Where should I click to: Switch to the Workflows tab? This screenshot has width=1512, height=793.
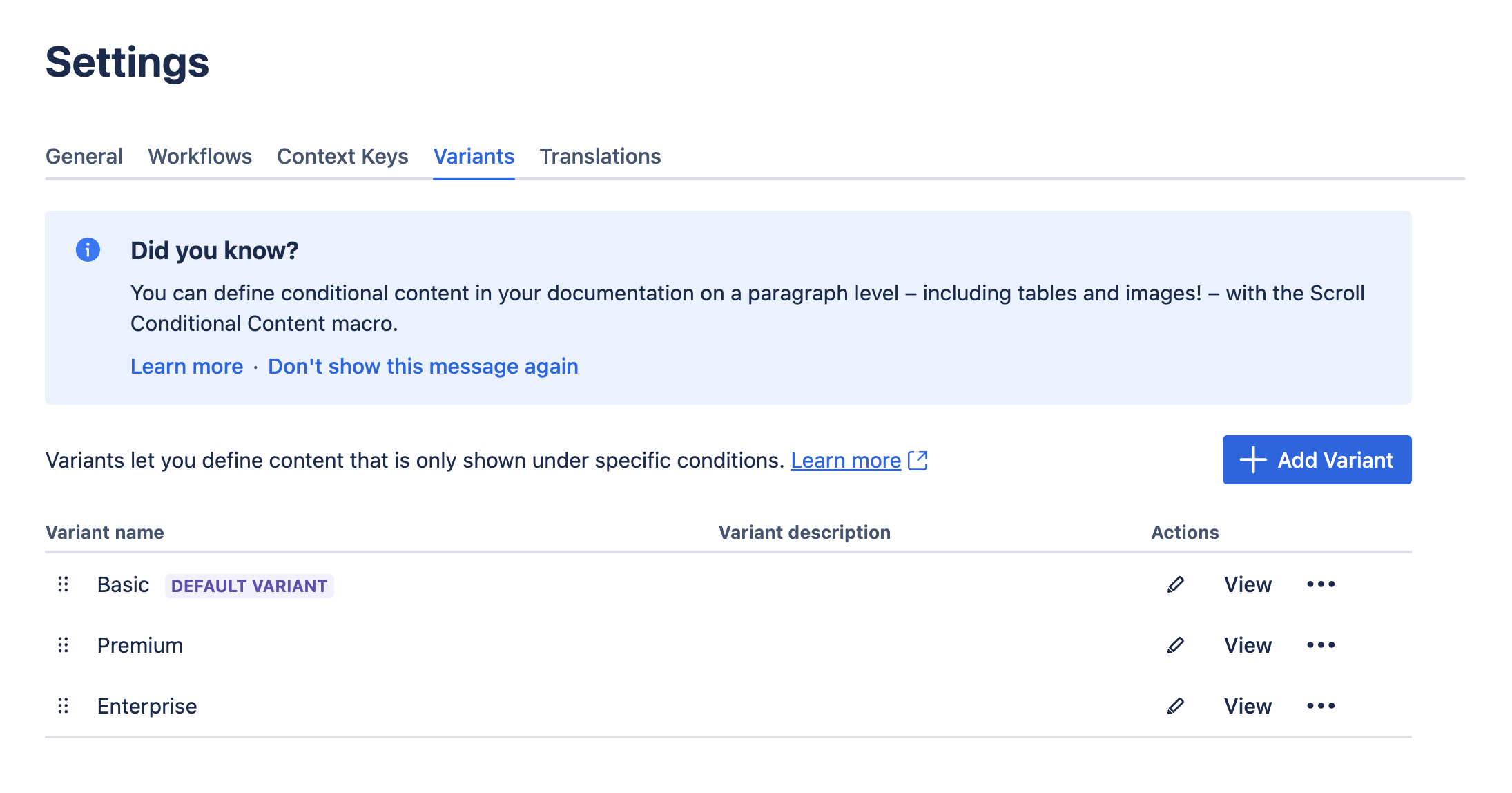200,156
